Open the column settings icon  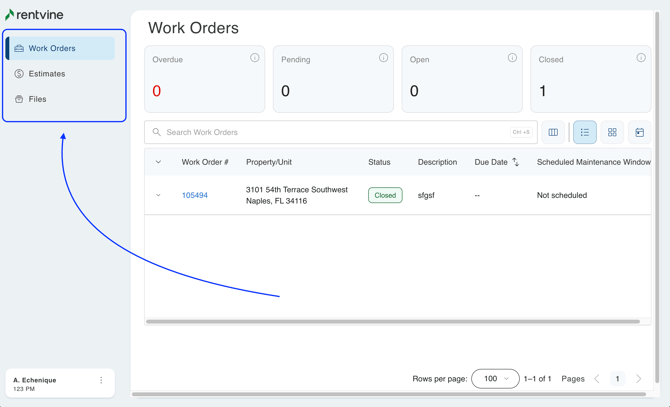[553, 132]
